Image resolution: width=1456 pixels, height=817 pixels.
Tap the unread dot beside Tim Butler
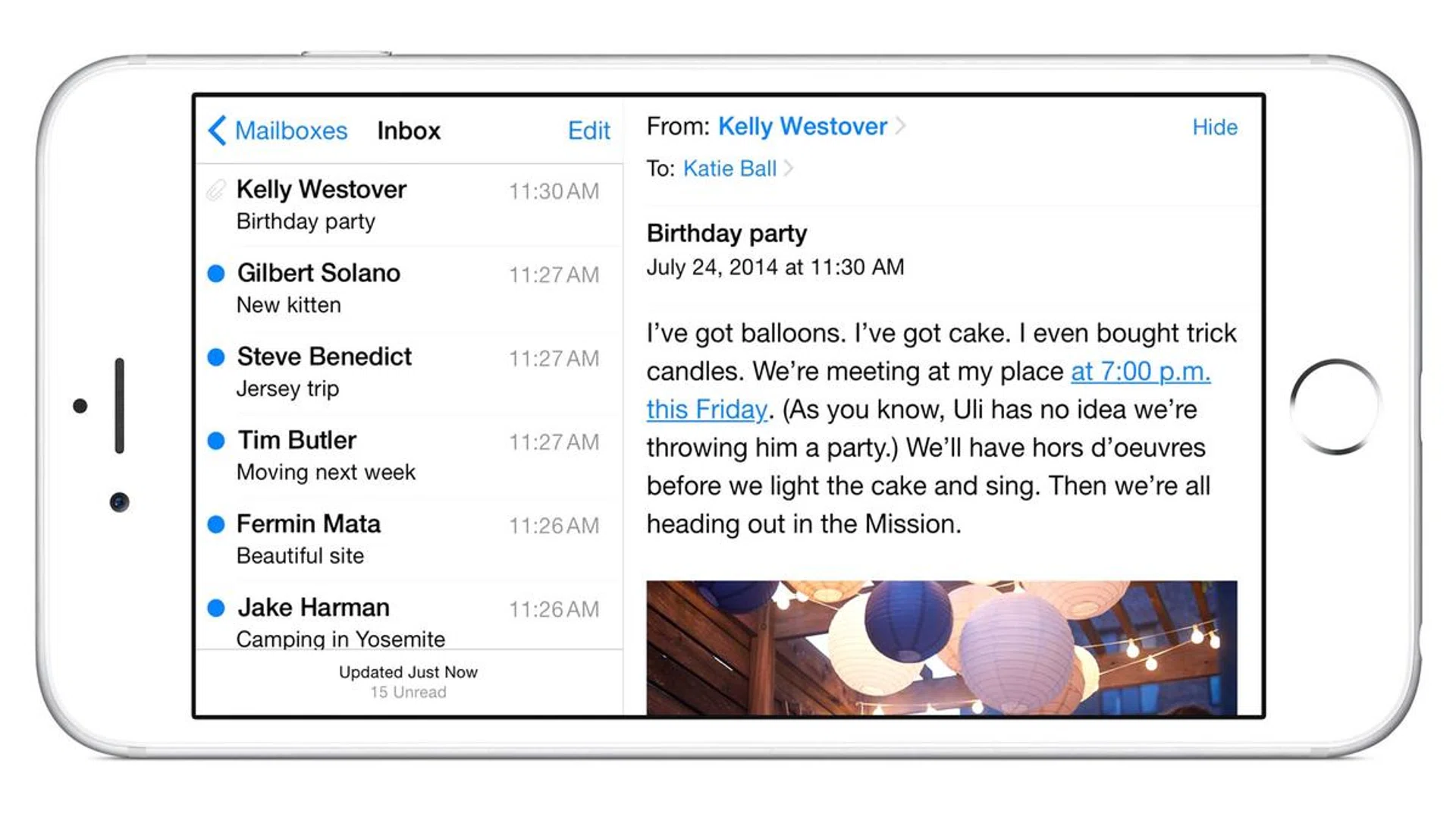(x=216, y=441)
